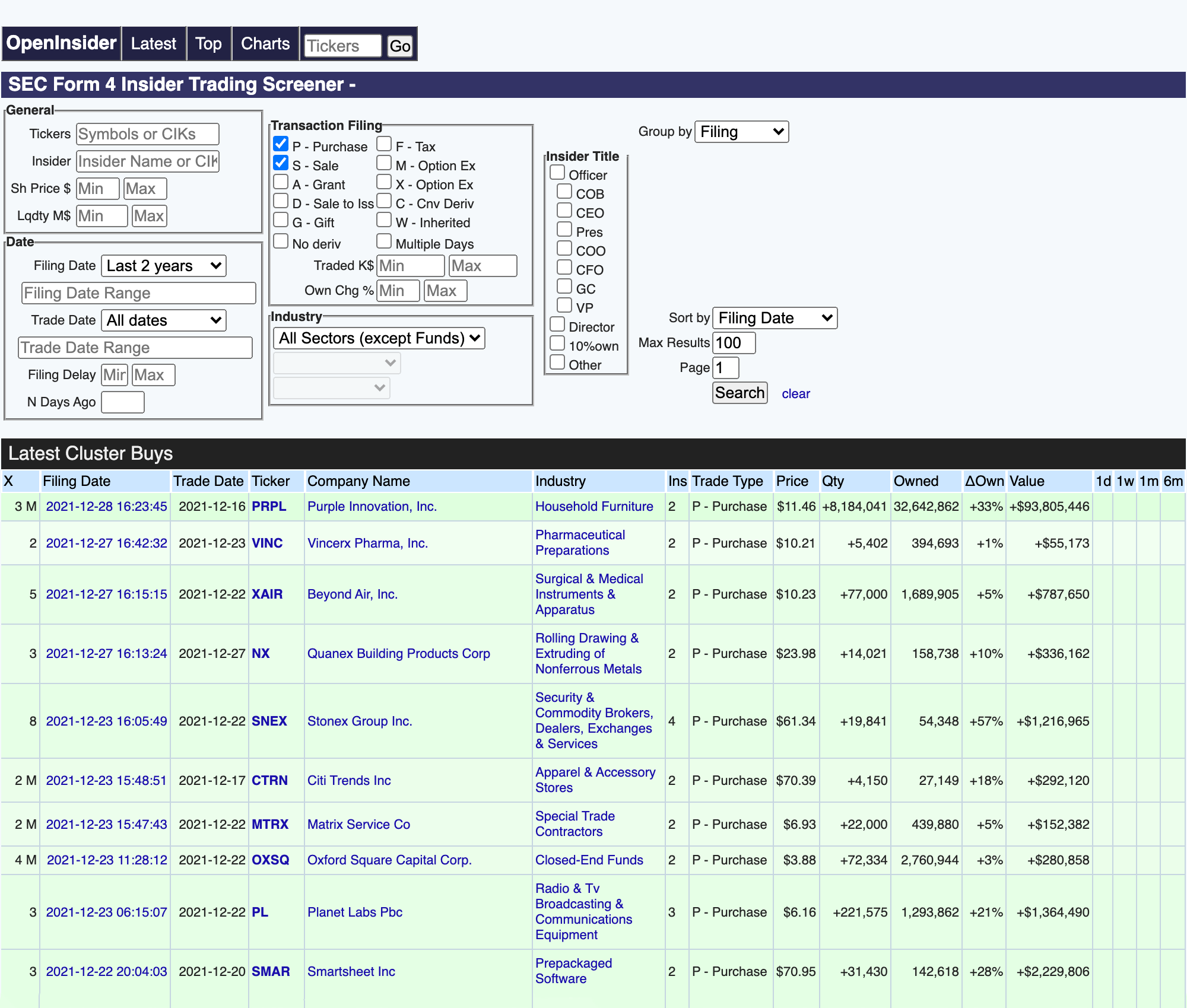Open the CTRN ticker link
1187x1008 pixels.
tap(269, 781)
